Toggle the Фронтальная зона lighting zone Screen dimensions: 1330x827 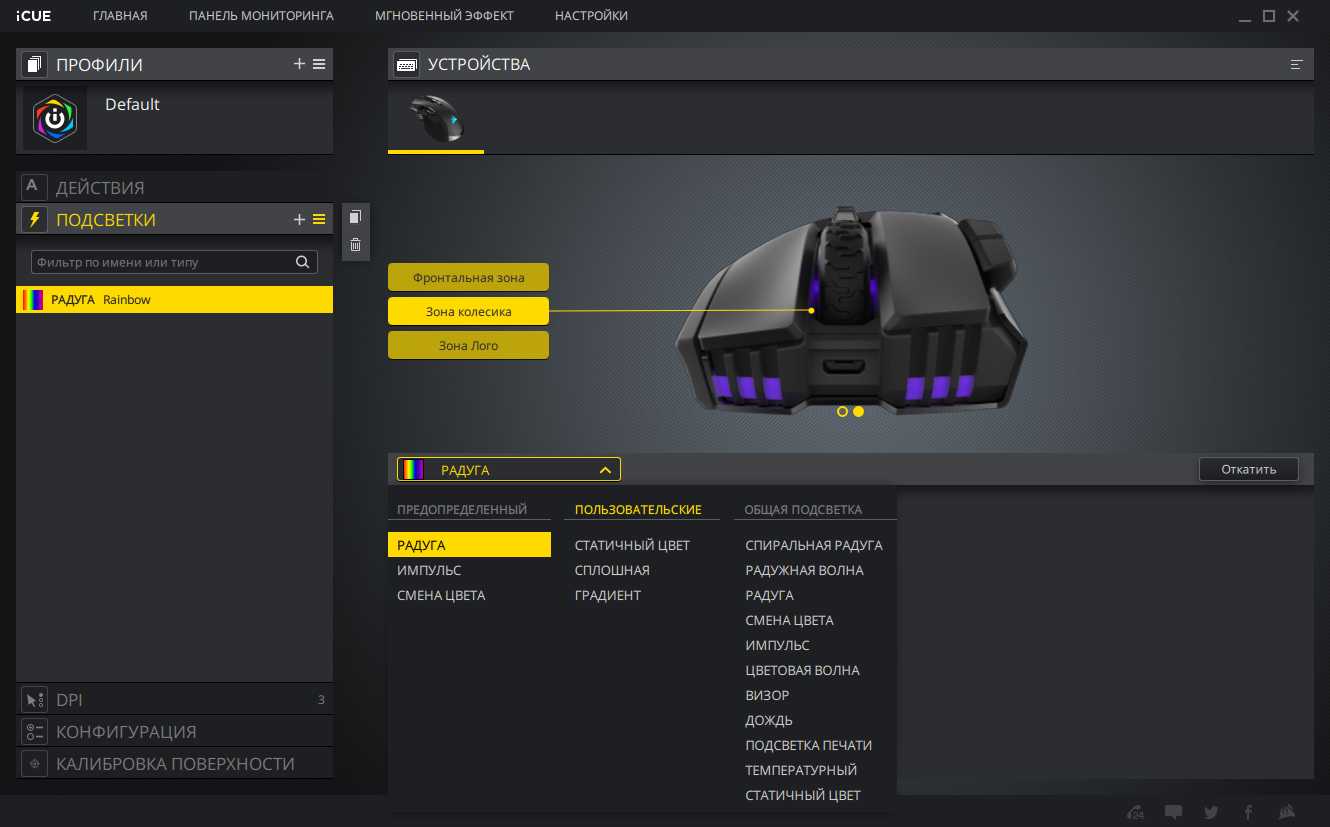(468, 278)
